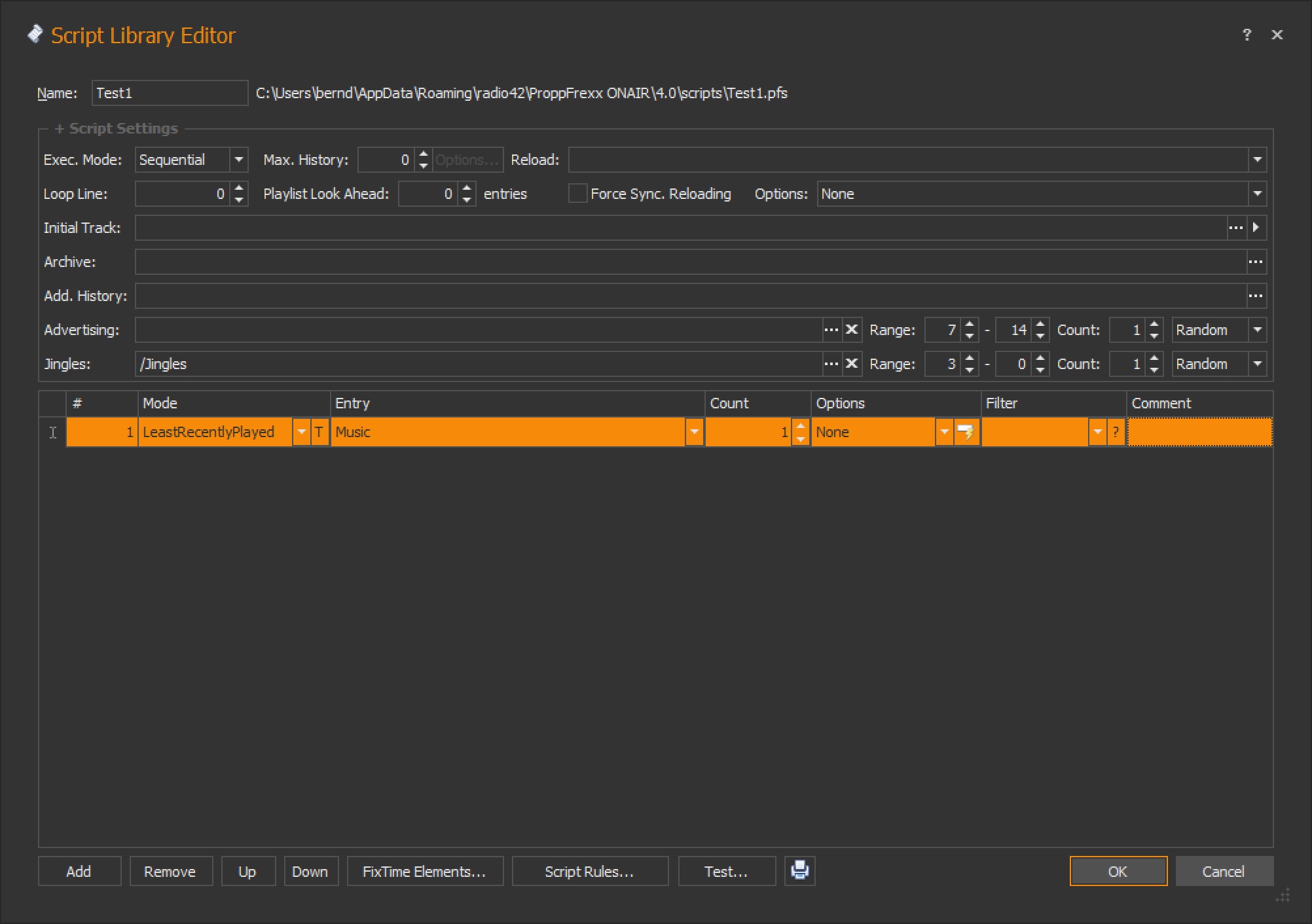Increase Jingles range end value 0
The image size is (1312, 924).
[x=1040, y=358]
